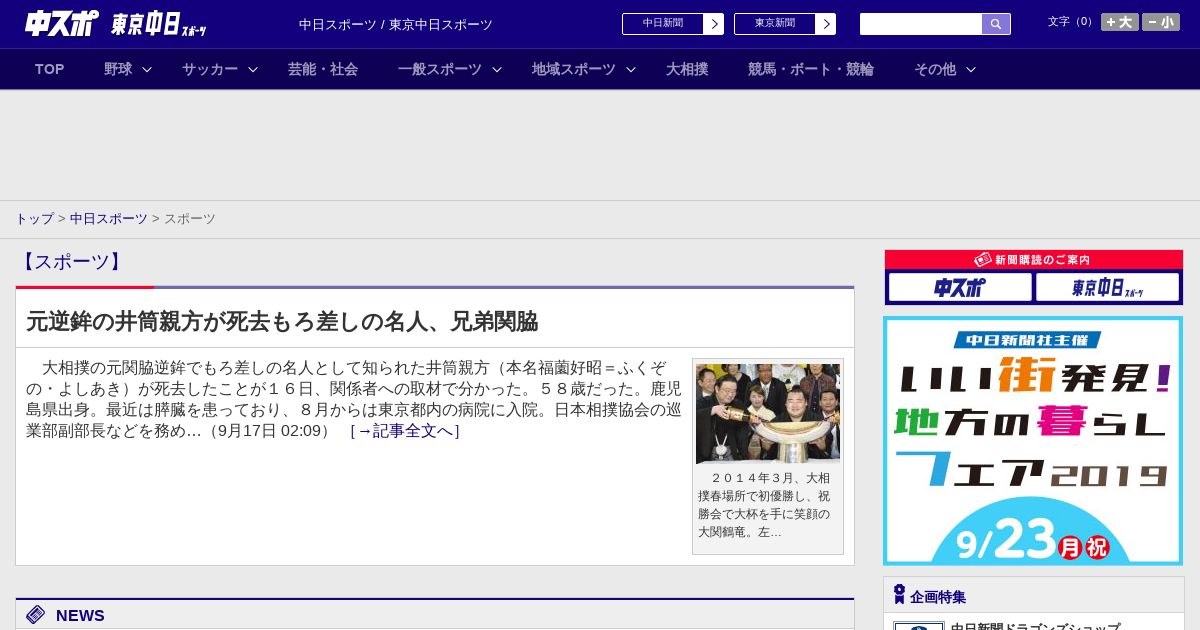Open the 井筒親方 article headline
Viewport: 1200px width, 630px height.
pos(282,321)
